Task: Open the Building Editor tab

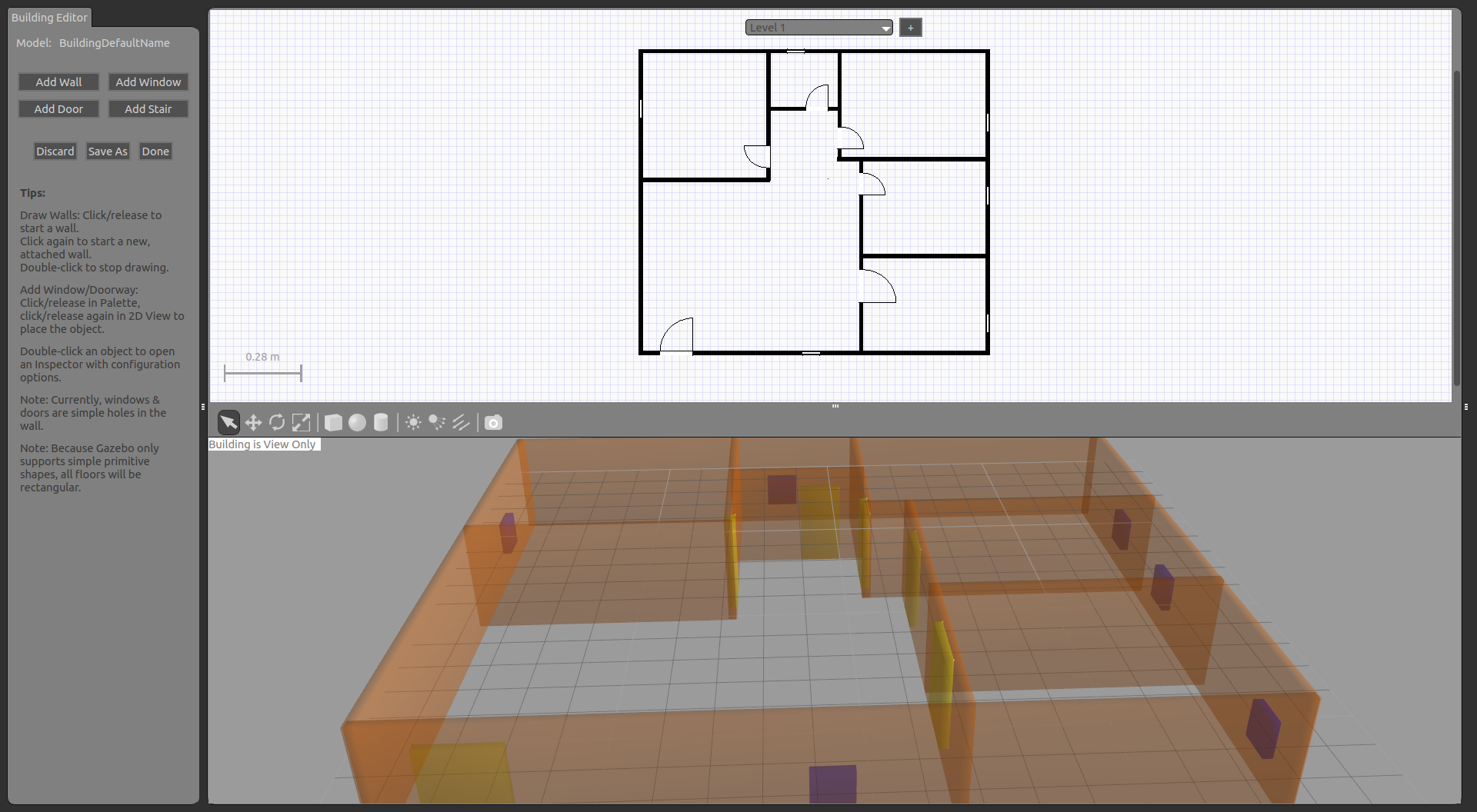Action: point(49,18)
